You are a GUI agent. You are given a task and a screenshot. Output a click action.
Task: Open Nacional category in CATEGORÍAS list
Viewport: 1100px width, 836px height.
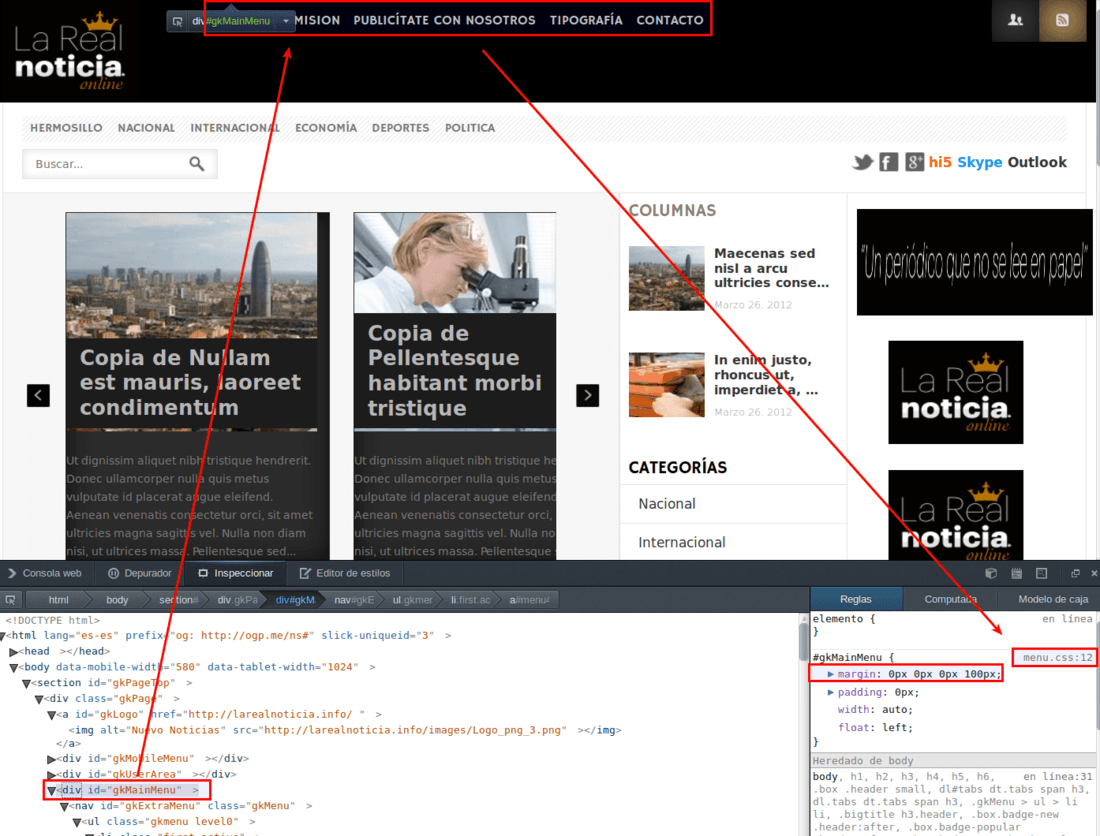(666, 504)
